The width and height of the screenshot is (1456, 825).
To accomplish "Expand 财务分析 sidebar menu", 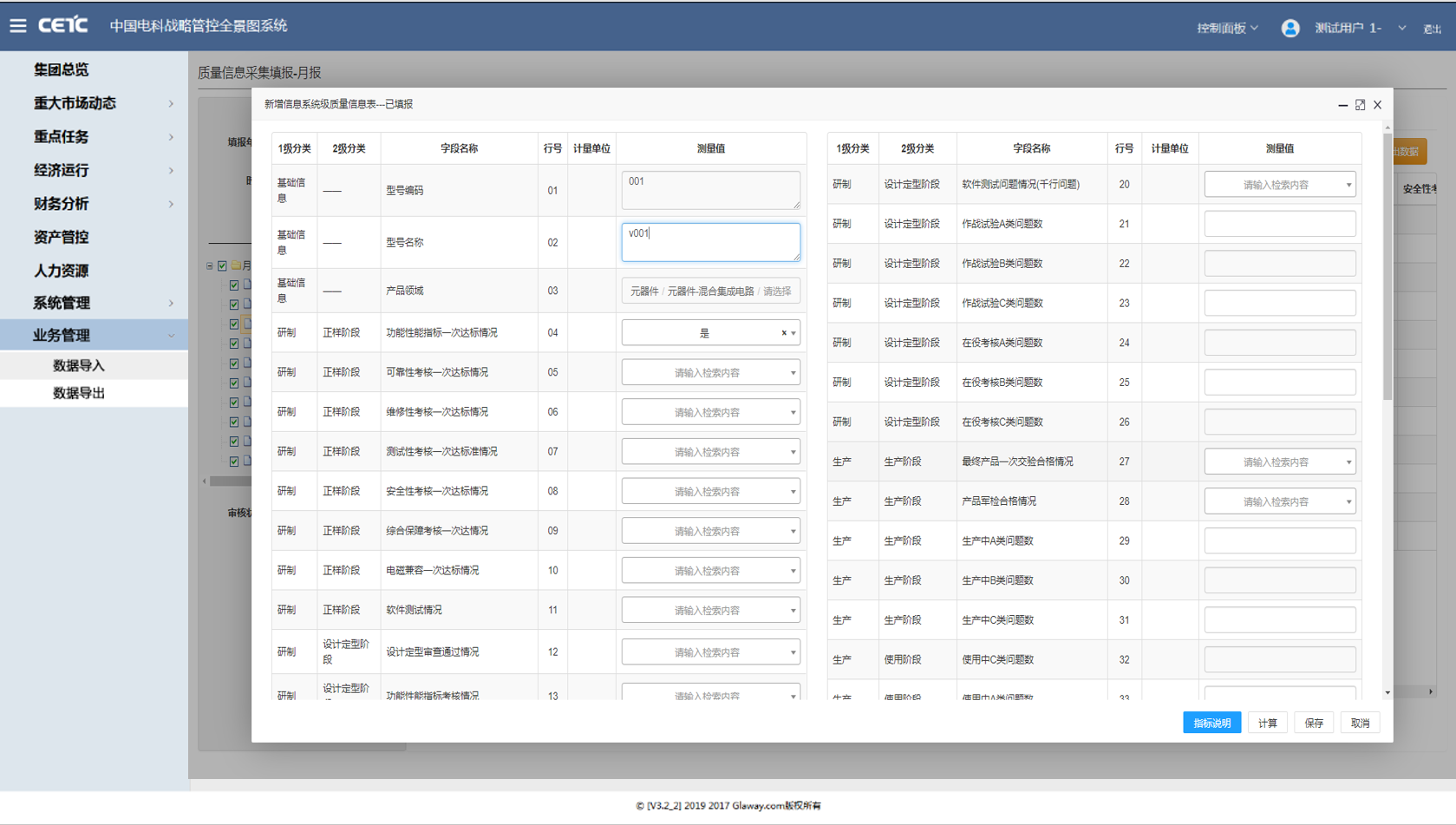I will click(x=94, y=204).
